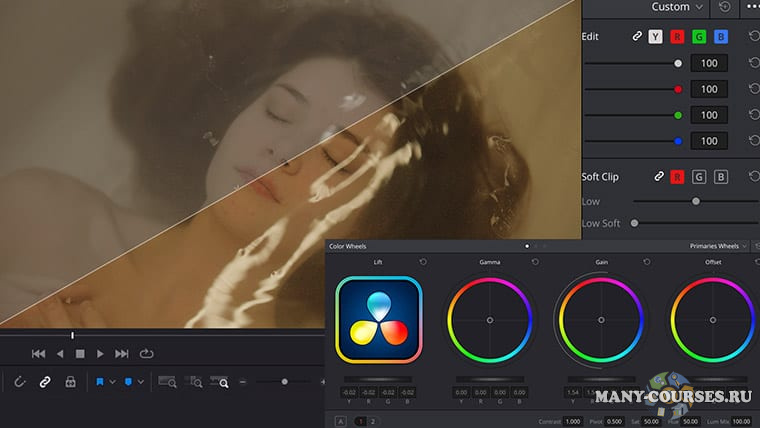Enable the B channel for Soft Clip

point(721,177)
